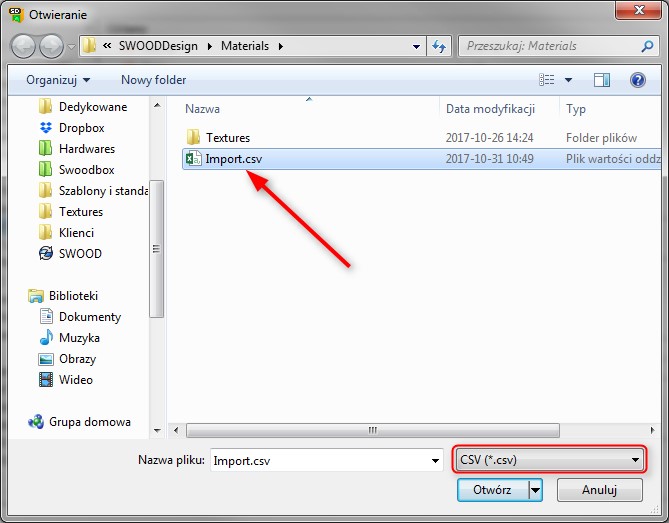Click the Otwórz split-button arrow
Image resolution: width=669 pixels, height=523 pixels.
tap(535, 490)
